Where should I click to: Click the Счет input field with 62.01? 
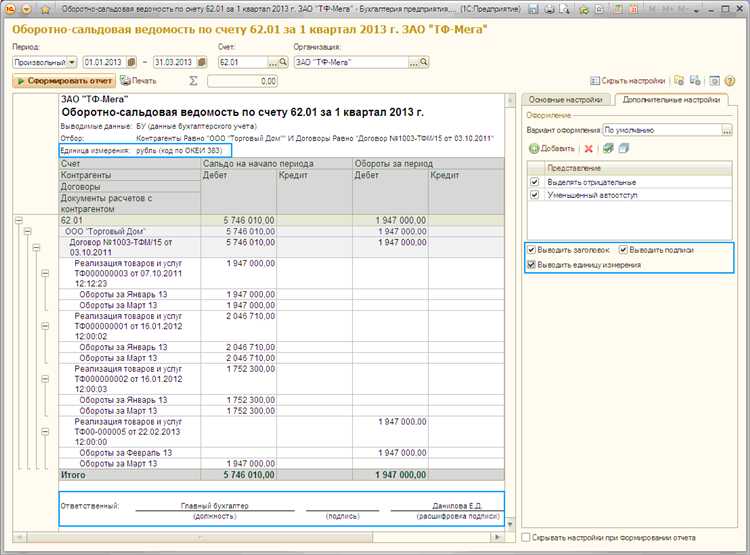coord(240,62)
